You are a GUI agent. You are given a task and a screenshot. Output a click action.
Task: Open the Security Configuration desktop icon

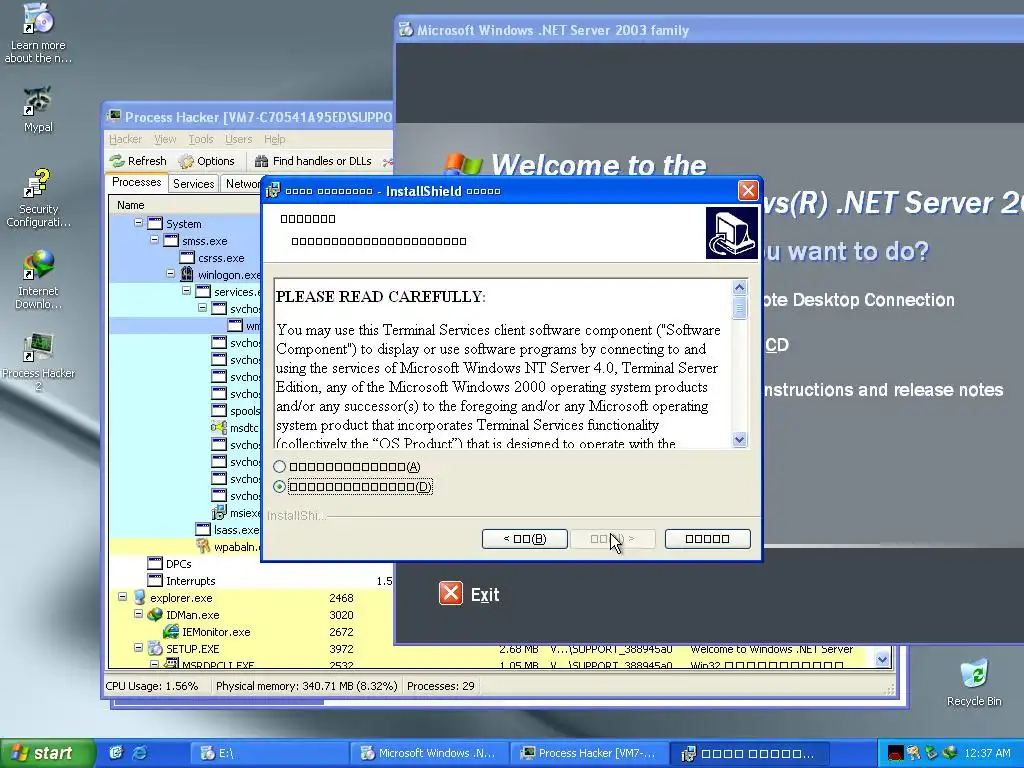click(38, 199)
